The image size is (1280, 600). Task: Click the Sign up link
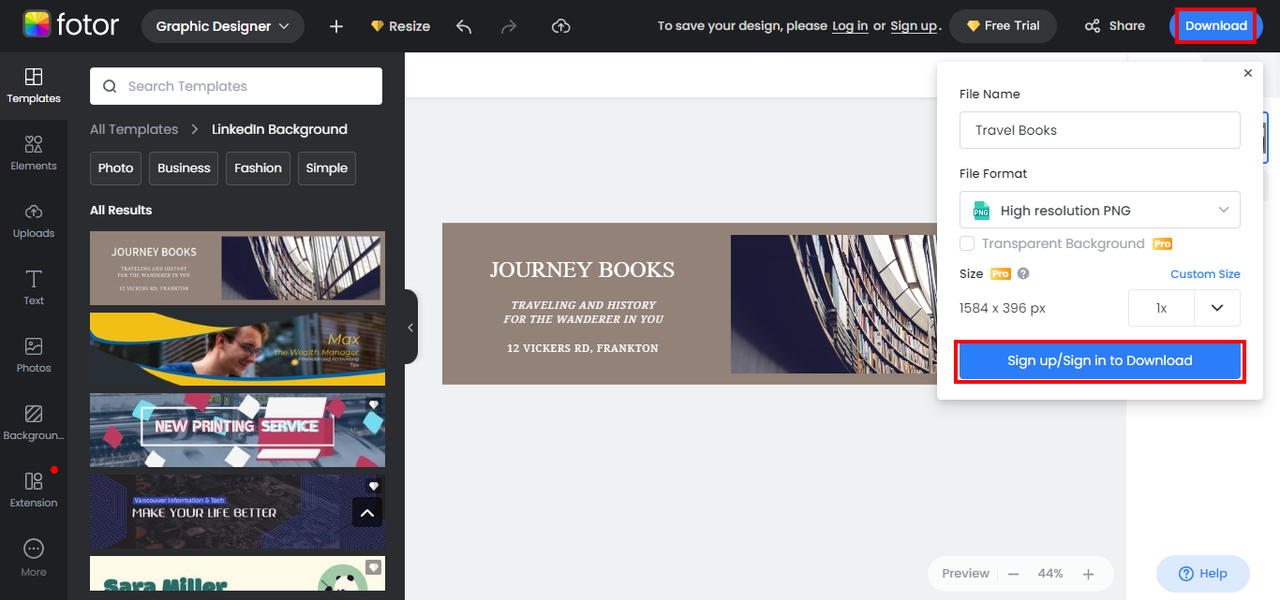click(x=914, y=26)
